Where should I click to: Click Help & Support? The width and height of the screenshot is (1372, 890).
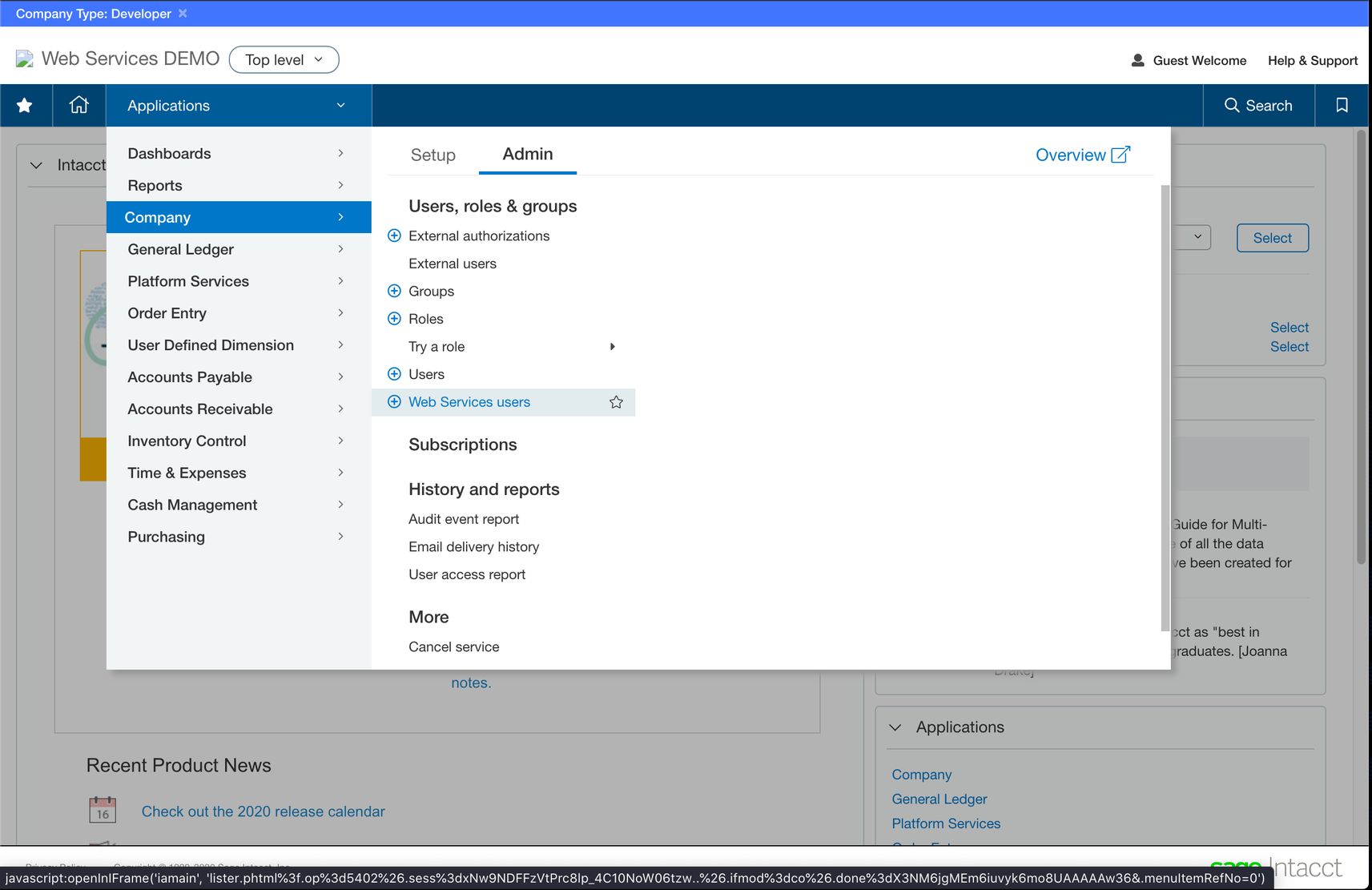click(1313, 60)
